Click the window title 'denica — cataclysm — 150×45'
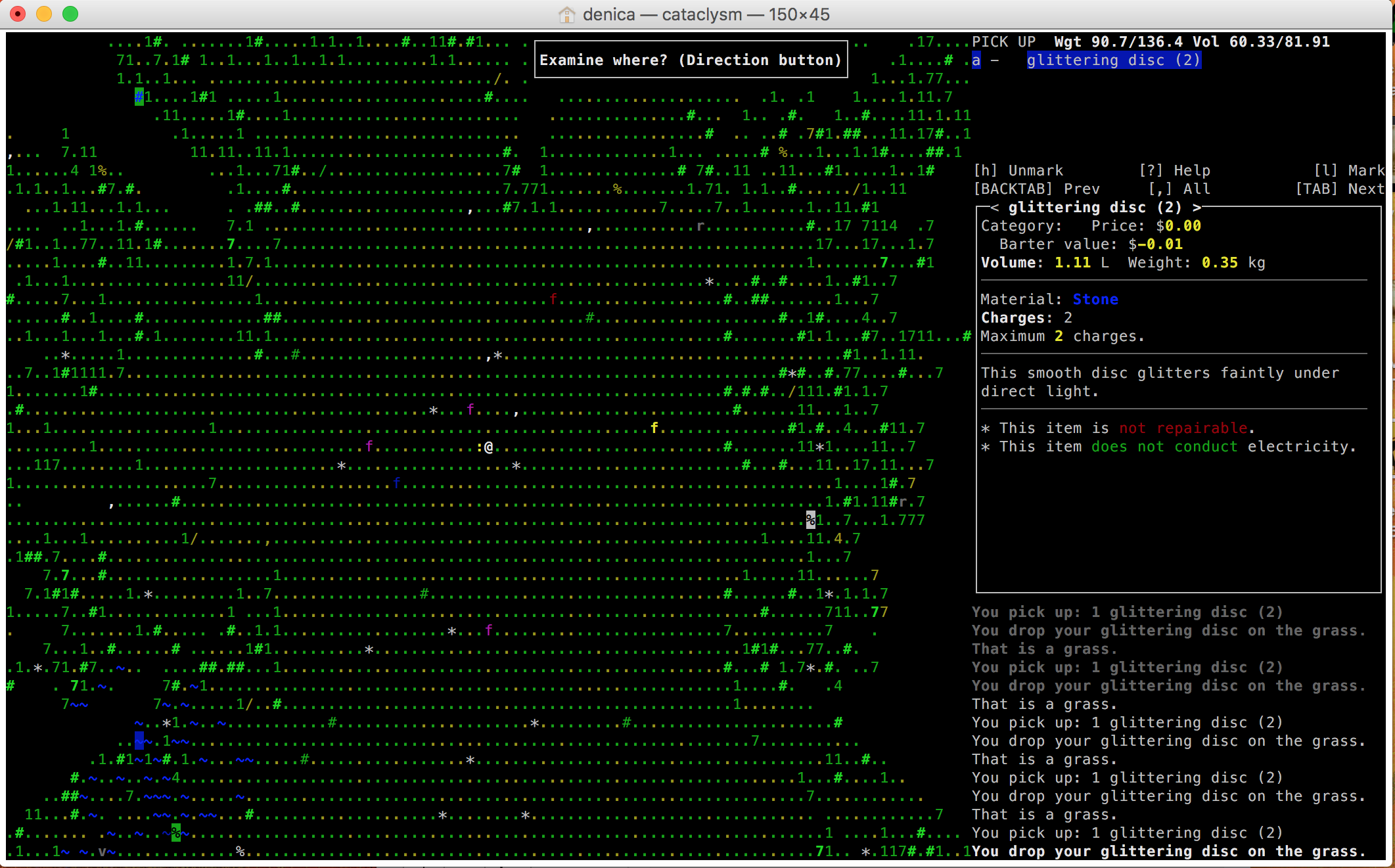Image resolution: width=1395 pixels, height=868 pixels. point(706,14)
